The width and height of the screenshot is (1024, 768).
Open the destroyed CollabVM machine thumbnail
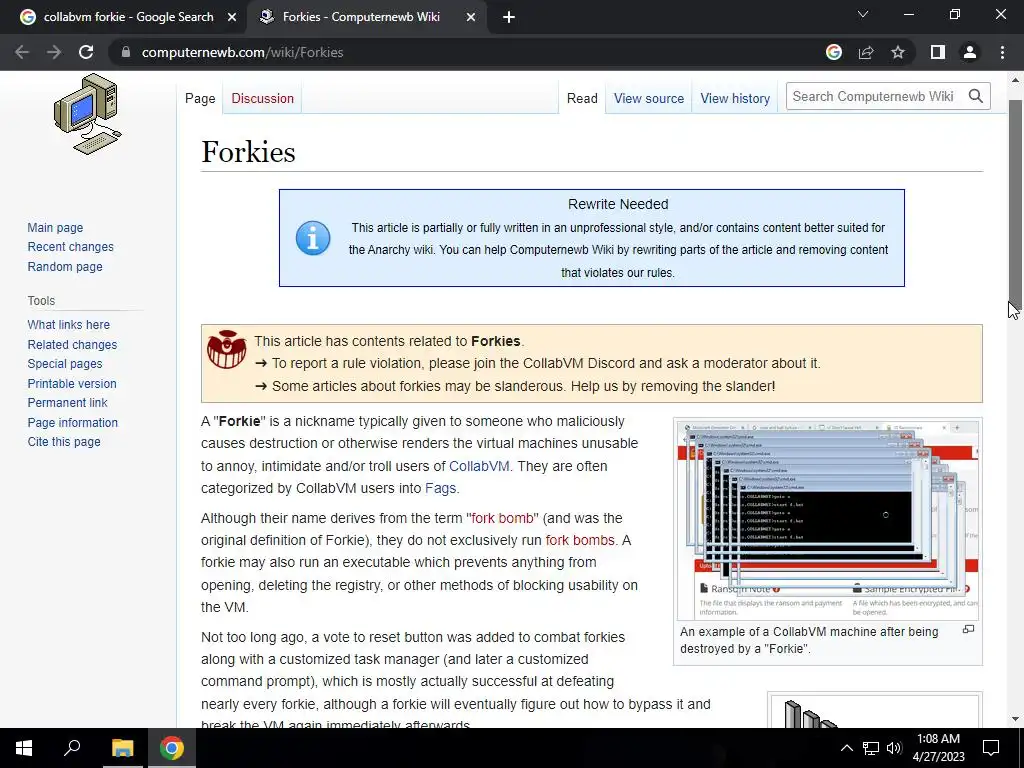pos(827,519)
